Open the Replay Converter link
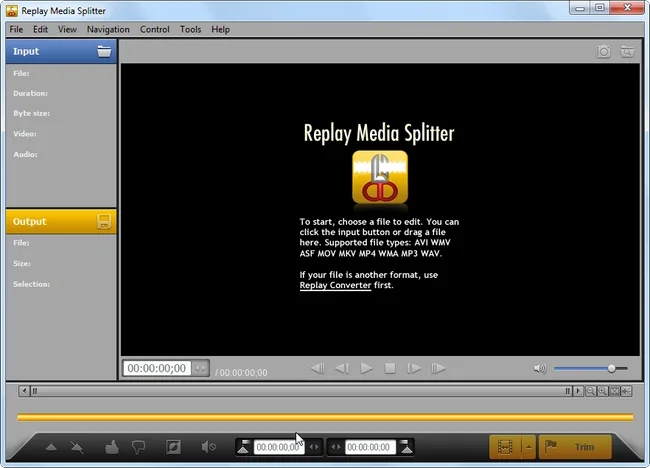Viewport: 650px width, 468px height. point(335,285)
